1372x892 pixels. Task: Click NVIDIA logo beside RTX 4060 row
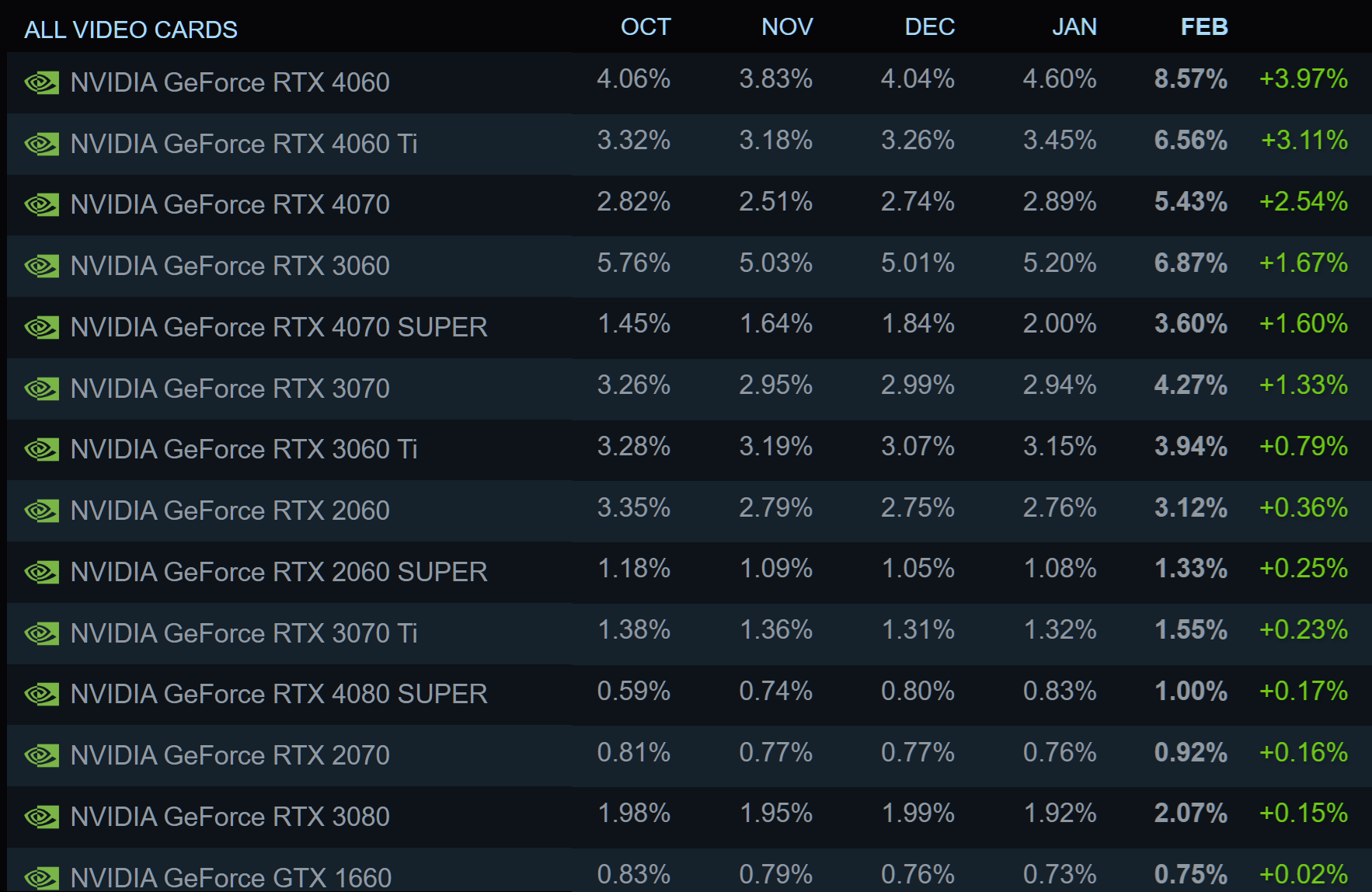(x=42, y=83)
